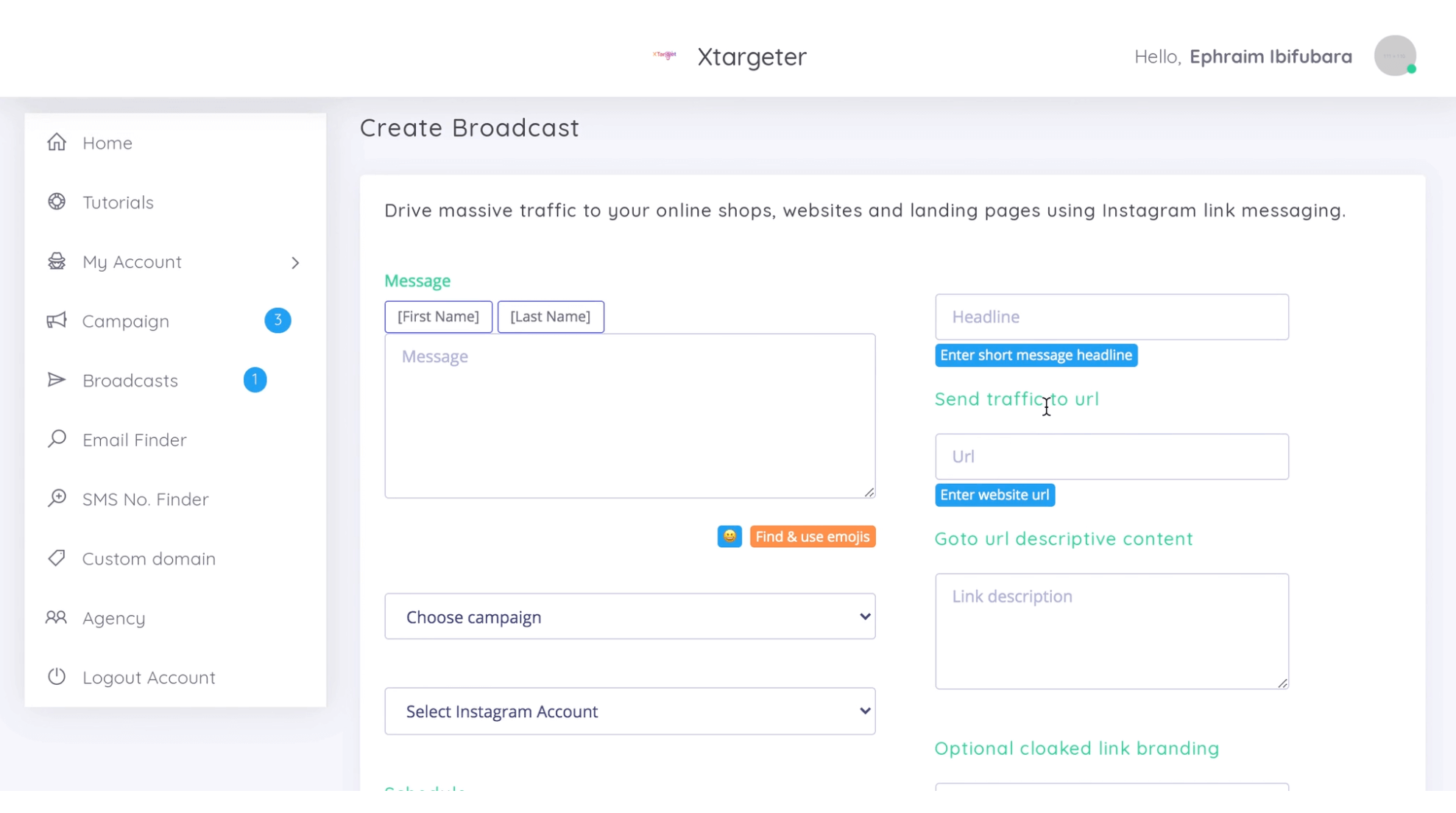Click the Email Finder sidebar icon
This screenshot has width=1456, height=813.
(56, 439)
